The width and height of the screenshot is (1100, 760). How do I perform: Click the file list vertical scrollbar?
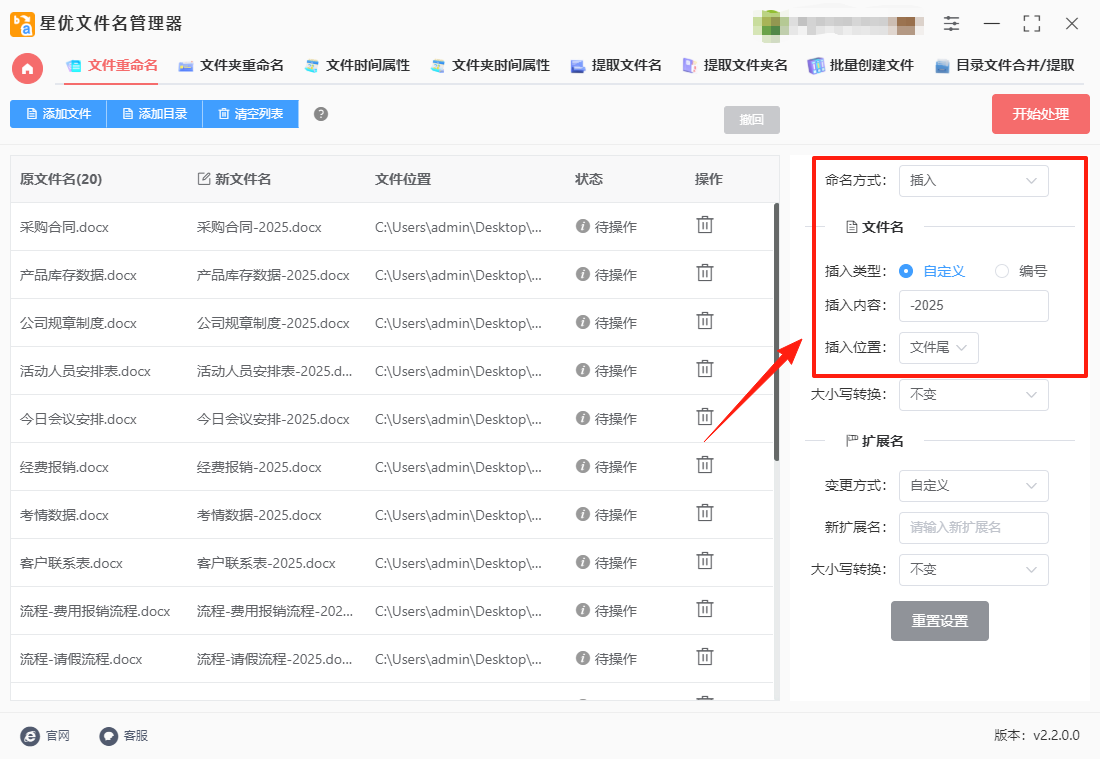point(776,332)
